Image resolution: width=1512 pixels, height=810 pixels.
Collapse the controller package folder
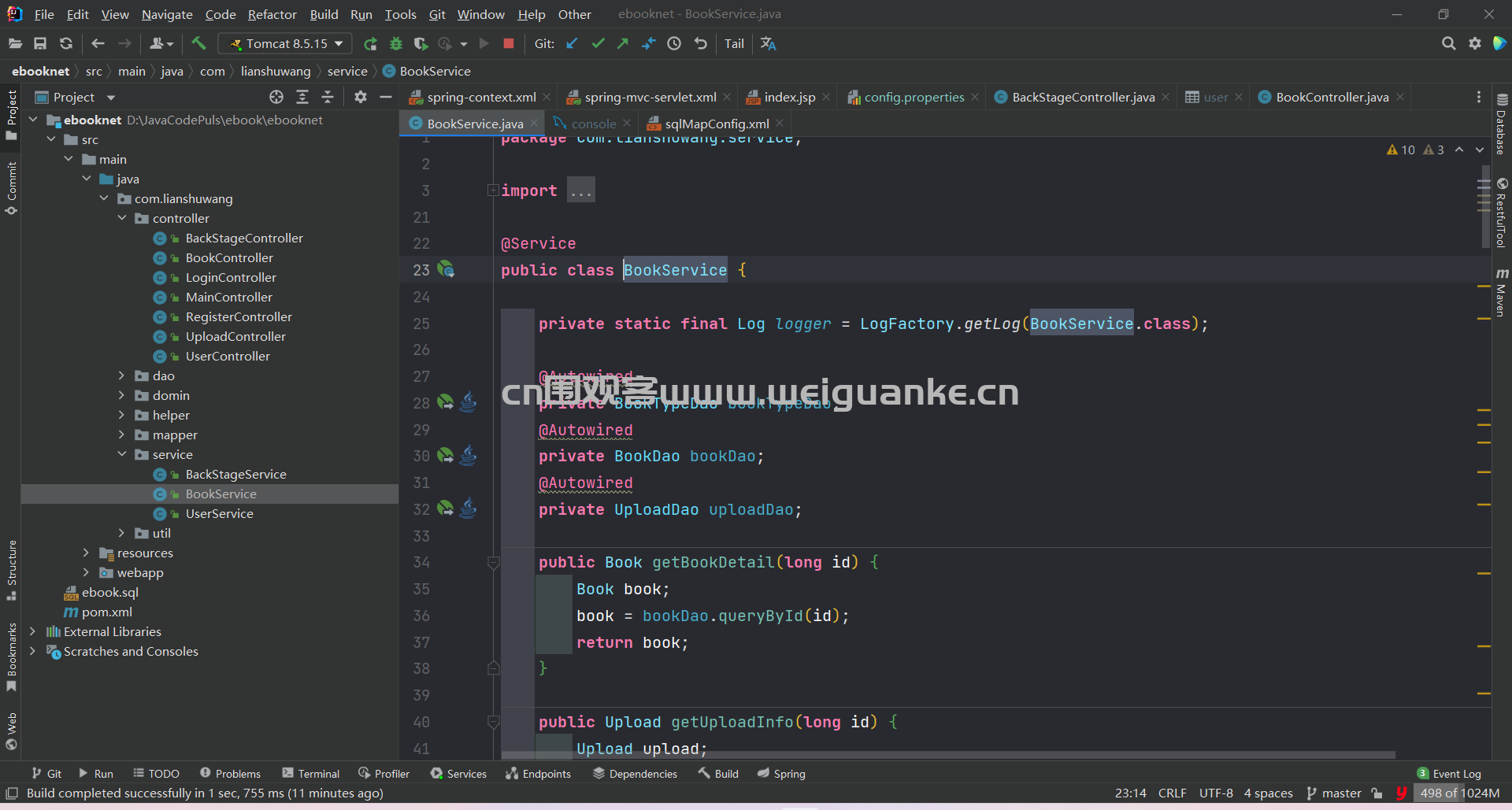(121, 218)
